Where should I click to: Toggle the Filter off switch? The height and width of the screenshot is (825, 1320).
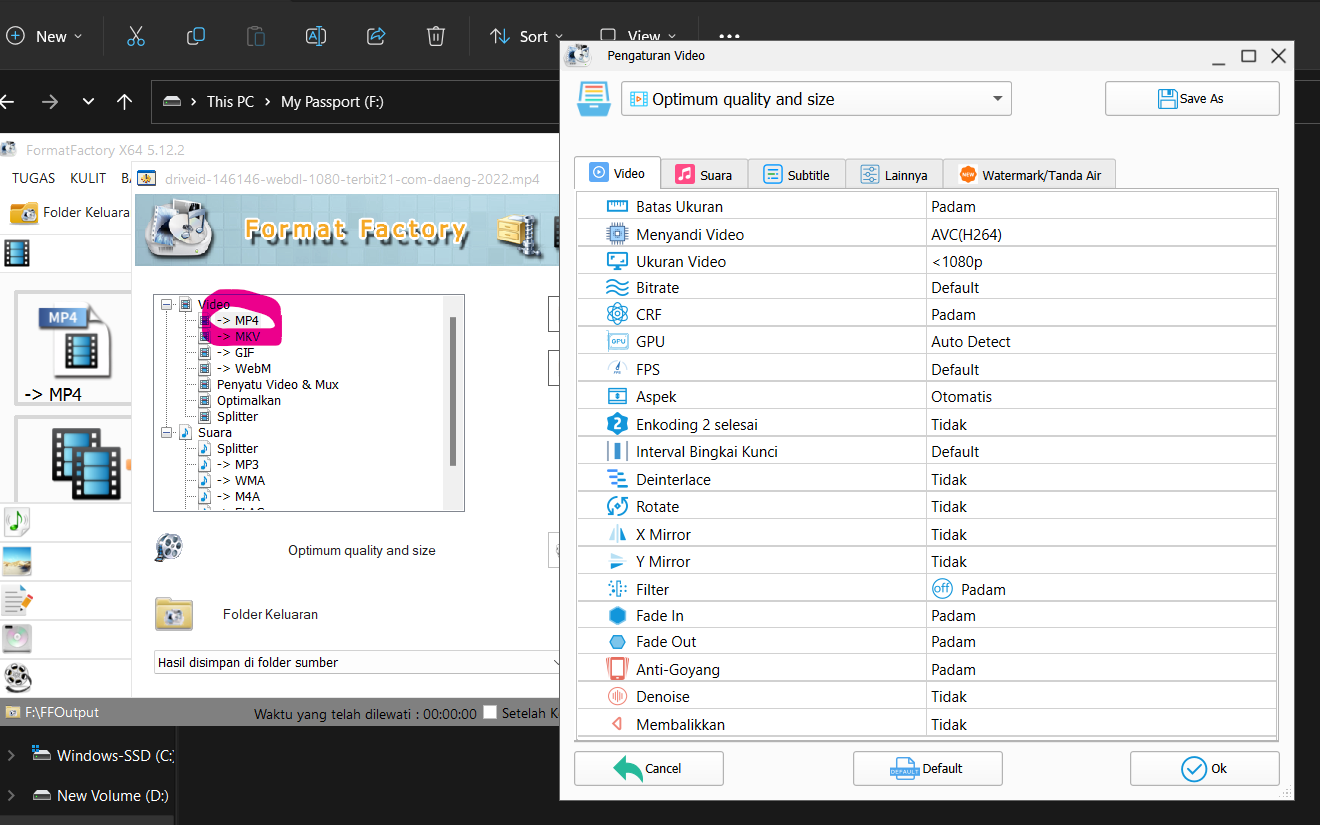click(942, 588)
